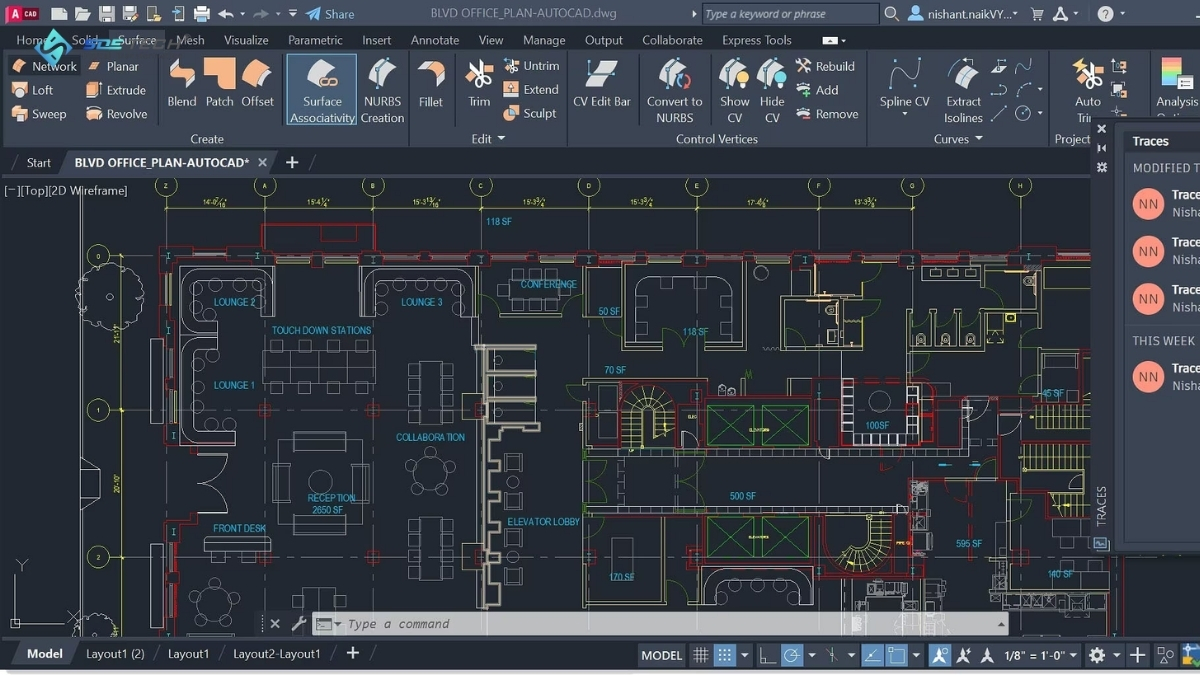
Task: Toggle snap mode in status bar
Action: tap(724, 655)
